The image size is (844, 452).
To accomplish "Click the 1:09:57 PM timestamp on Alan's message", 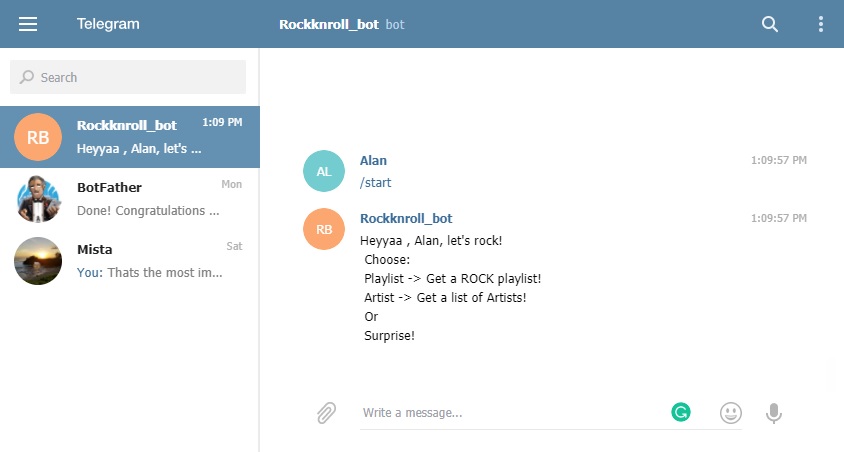I will (779, 160).
